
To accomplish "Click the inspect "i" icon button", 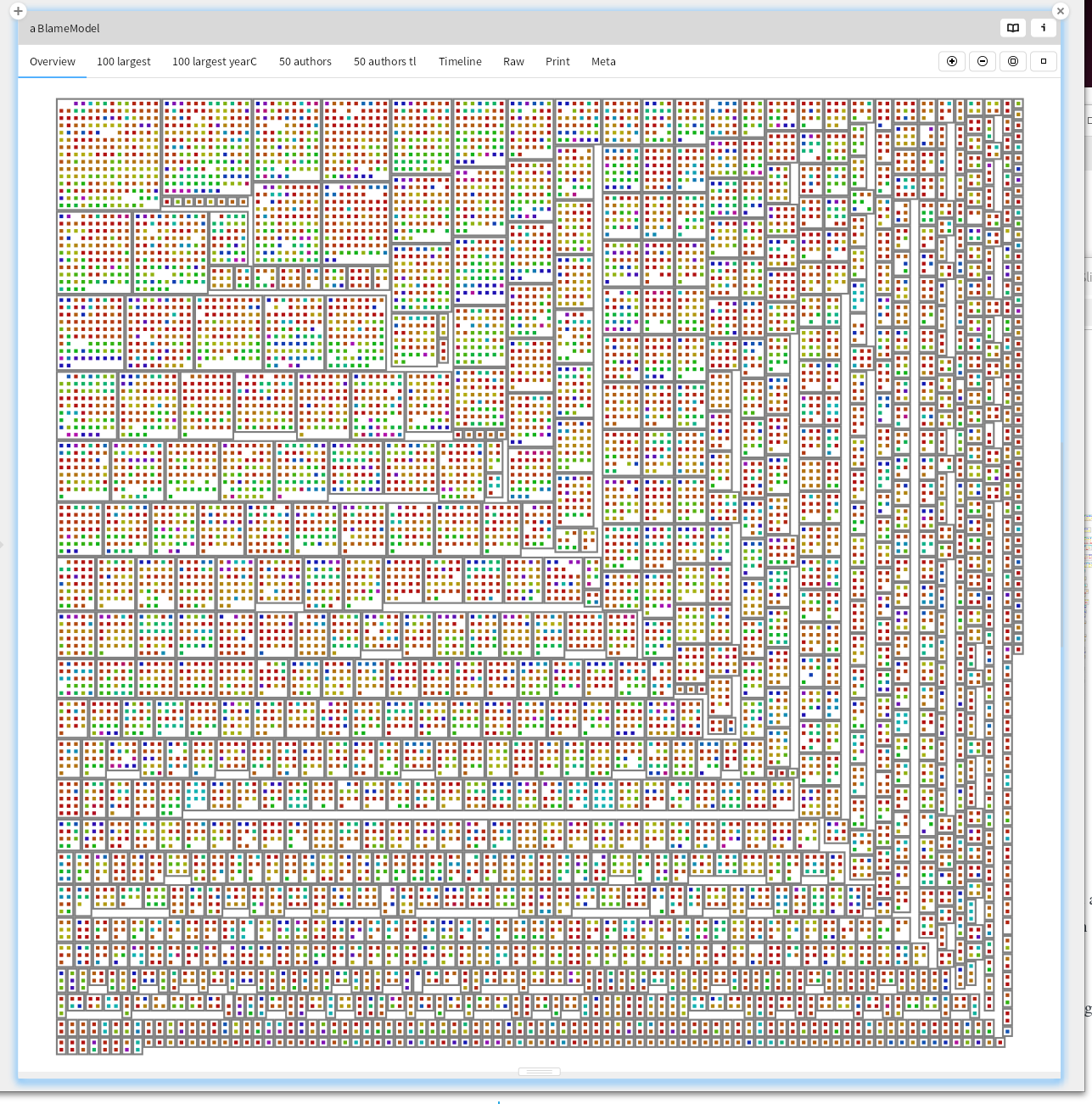I will tap(1044, 28).
